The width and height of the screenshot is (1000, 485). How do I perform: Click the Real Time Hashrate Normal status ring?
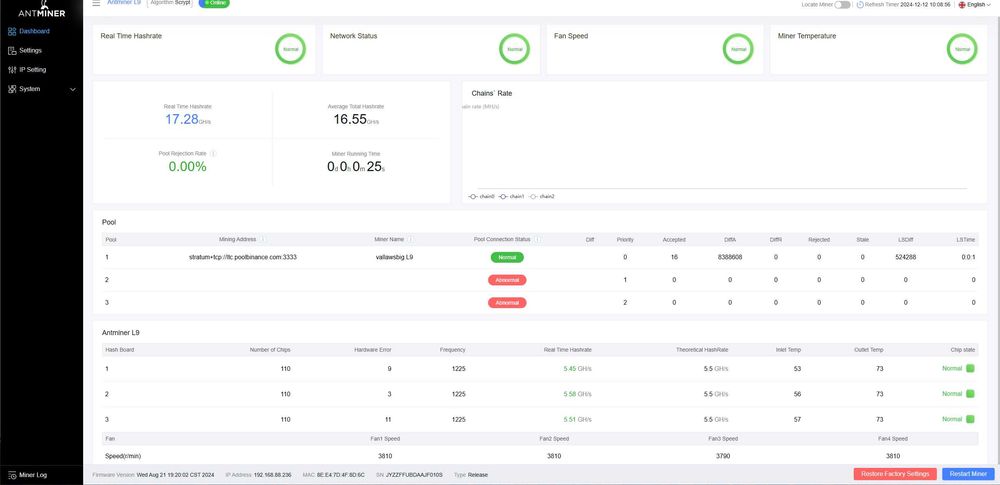click(291, 49)
